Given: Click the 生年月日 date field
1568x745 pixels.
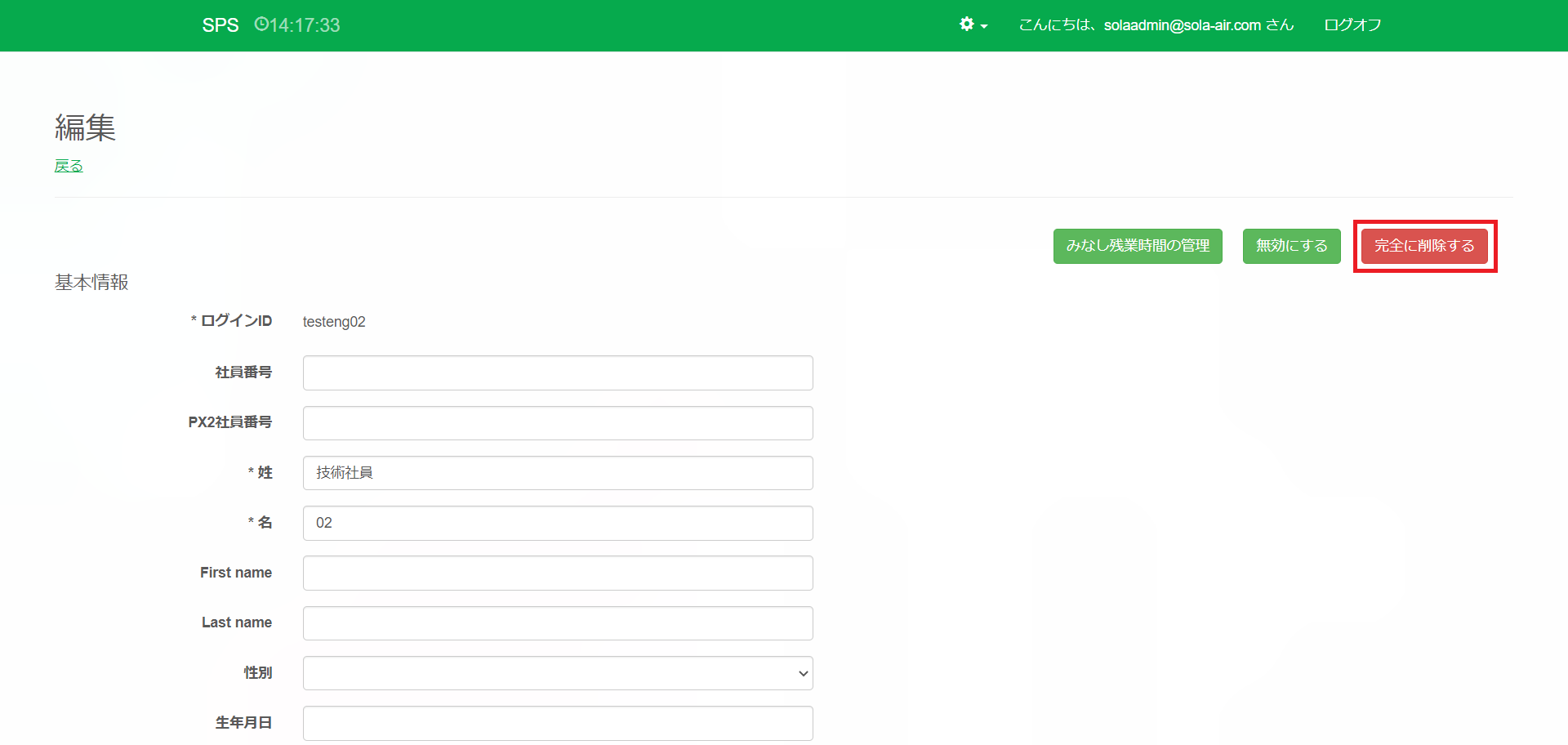Looking at the screenshot, I should (x=558, y=723).
